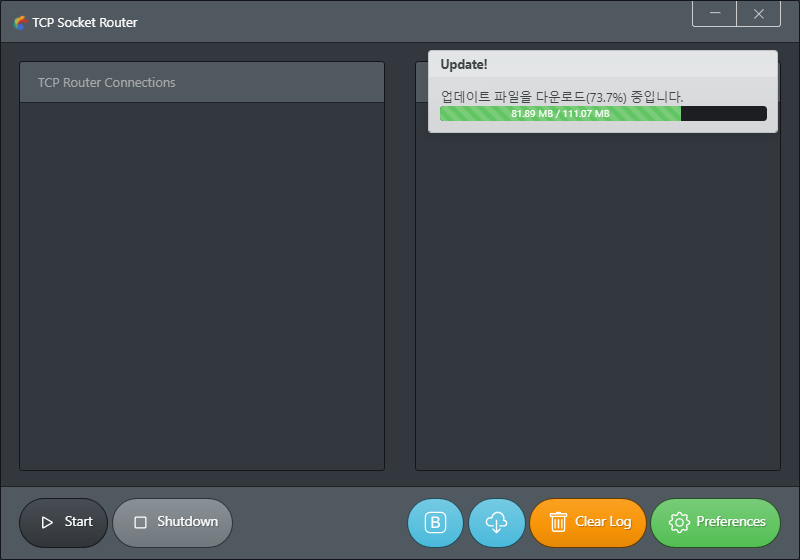Click the update download progress bar
This screenshot has height=560, width=800.
[603, 113]
